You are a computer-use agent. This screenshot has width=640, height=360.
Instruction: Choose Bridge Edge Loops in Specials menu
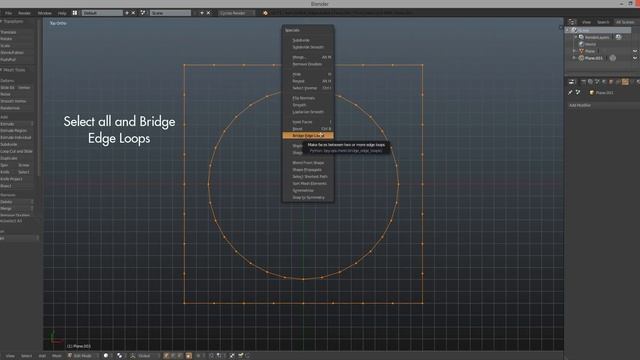(x=308, y=136)
